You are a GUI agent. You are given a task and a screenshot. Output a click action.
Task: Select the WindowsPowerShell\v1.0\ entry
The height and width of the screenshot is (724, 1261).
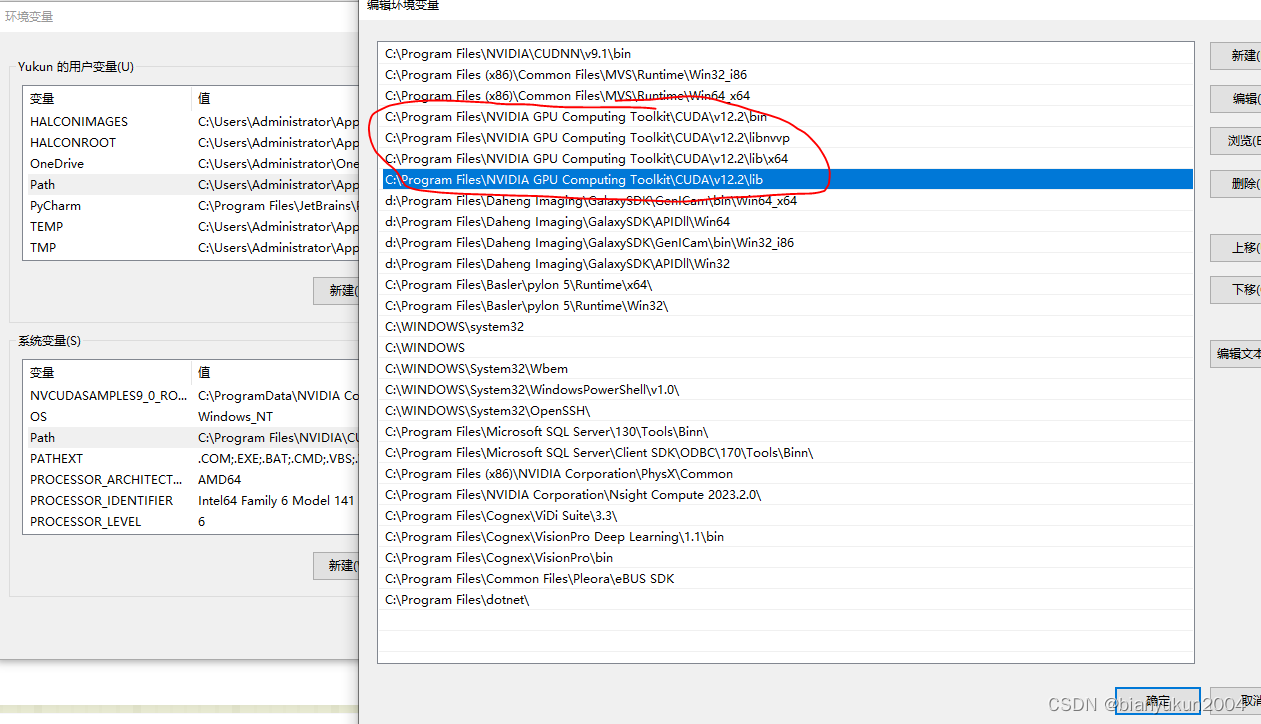(786, 390)
